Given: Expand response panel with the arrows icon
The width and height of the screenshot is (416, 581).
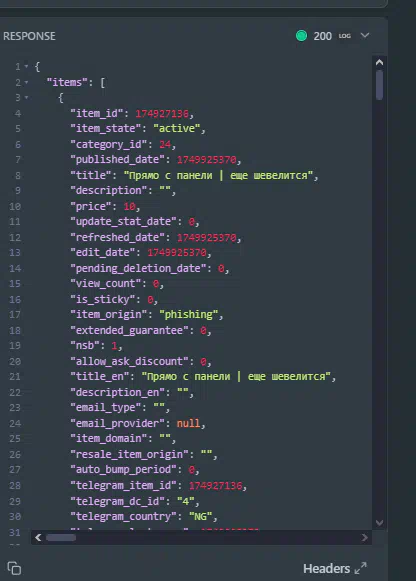Looking at the screenshot, I should click(x=360, y=568).
